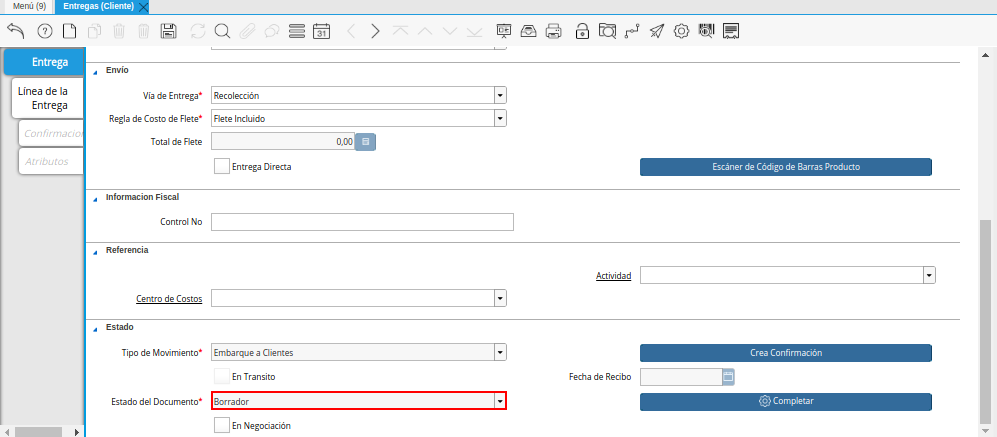
Task: Tick the Entrega Directa checkbox
Action: [x=222, y=167]
